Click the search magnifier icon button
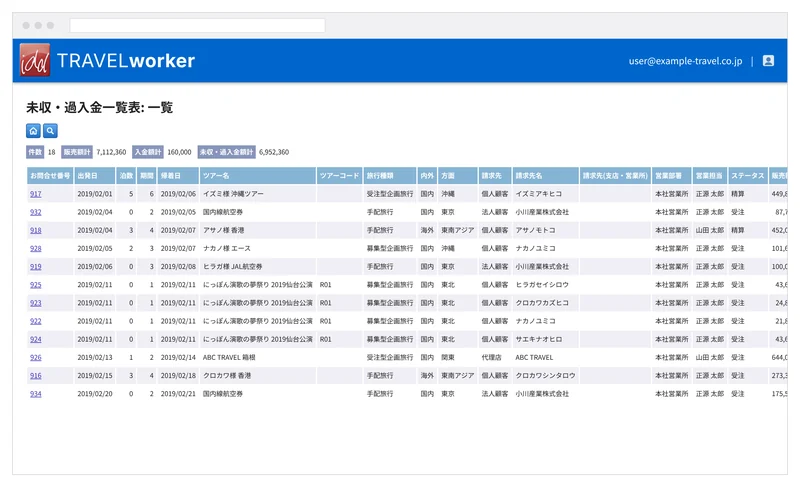 [50, 131]
